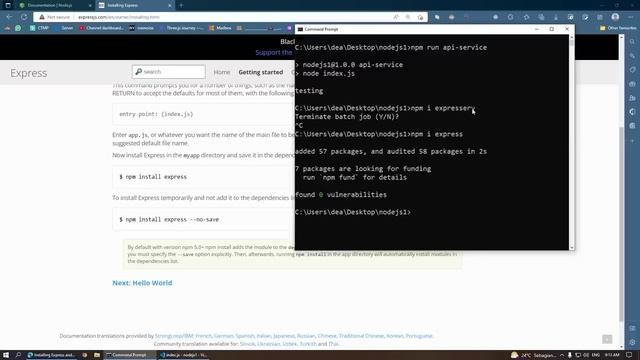Click the npm install express --no-save line
This screenshot has height=360, width=640.
(169, 220)
